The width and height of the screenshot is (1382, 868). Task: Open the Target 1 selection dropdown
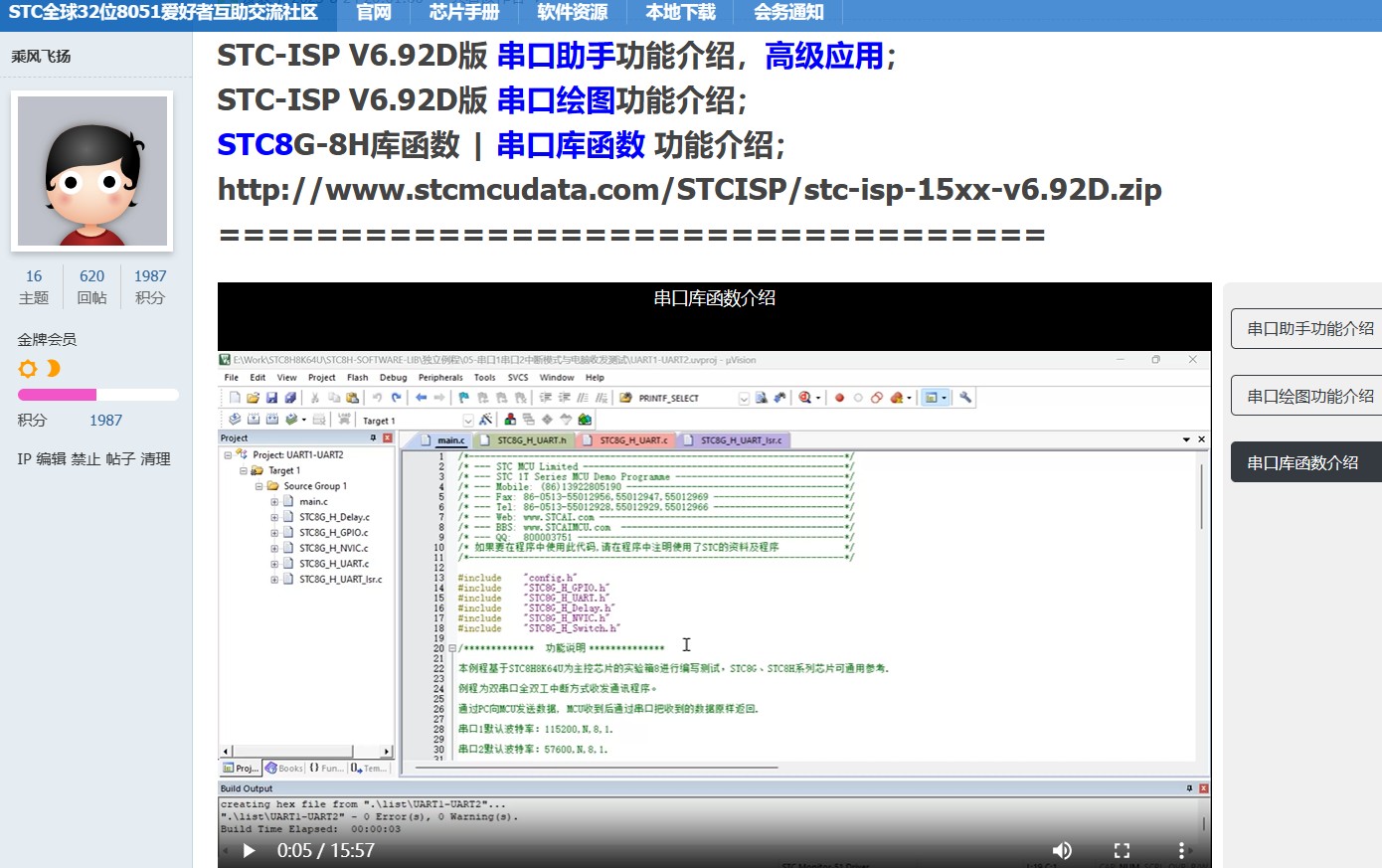coord(468,421)
